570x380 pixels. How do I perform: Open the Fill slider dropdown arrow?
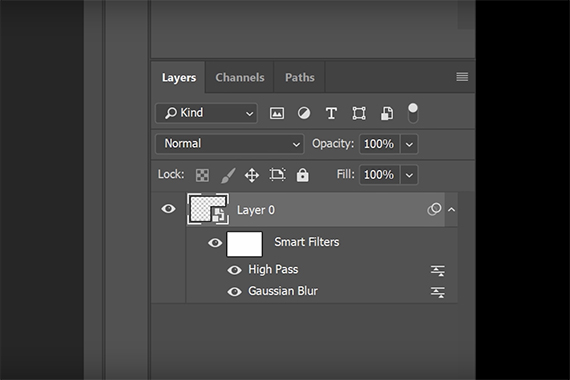[x=409, y=175]
